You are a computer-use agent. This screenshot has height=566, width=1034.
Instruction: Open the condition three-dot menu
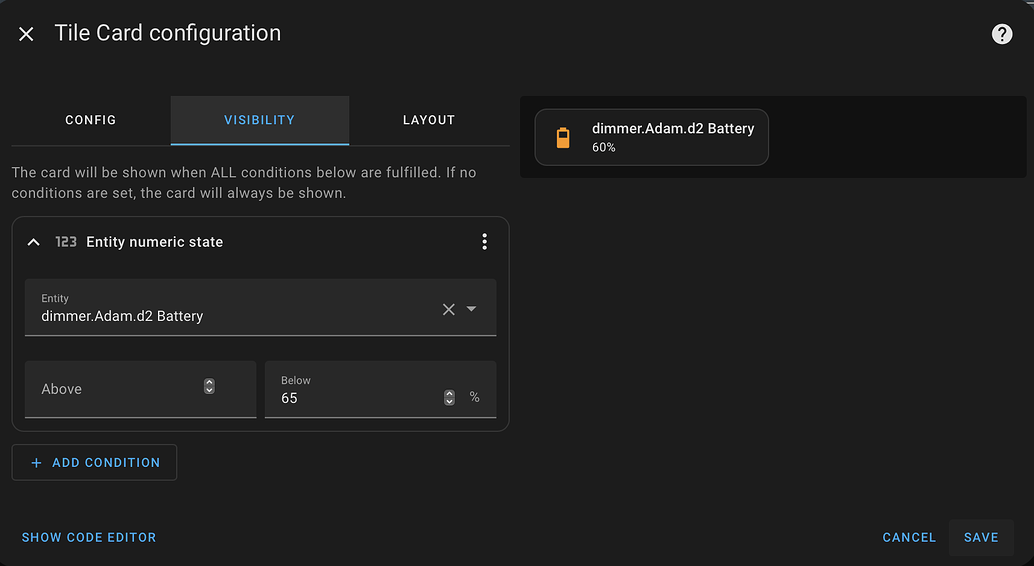tap(484, 241)
